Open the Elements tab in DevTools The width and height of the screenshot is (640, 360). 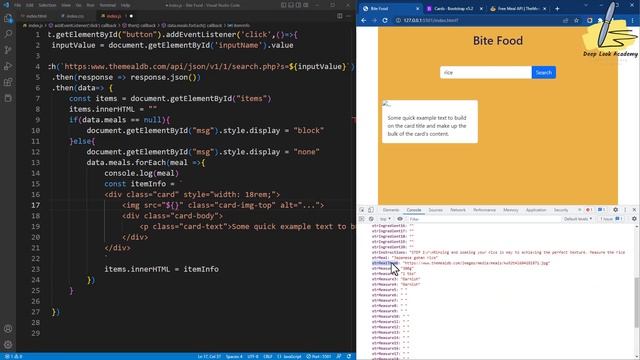(391, 210)
